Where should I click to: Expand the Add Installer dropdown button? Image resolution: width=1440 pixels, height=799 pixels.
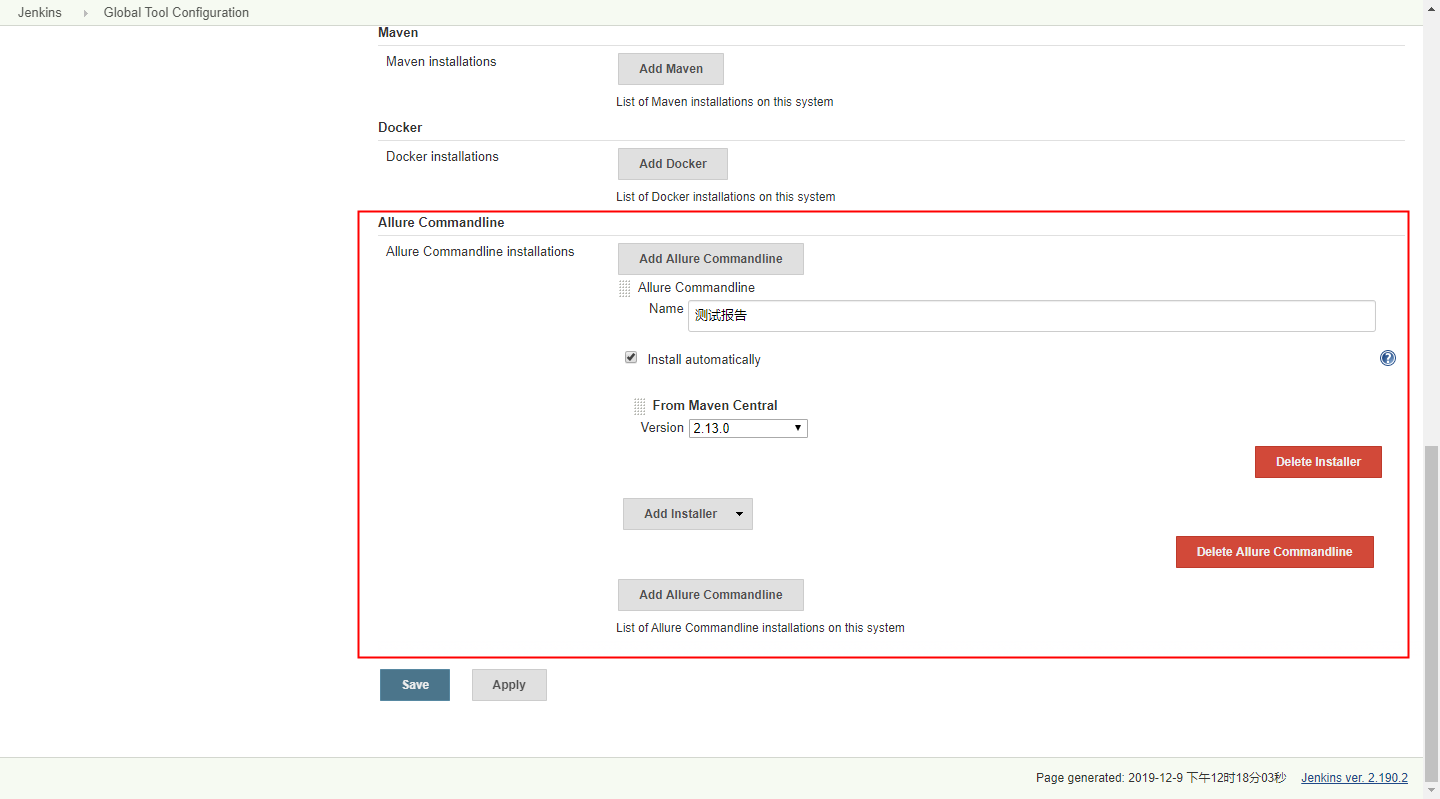[x=688, y=514]
